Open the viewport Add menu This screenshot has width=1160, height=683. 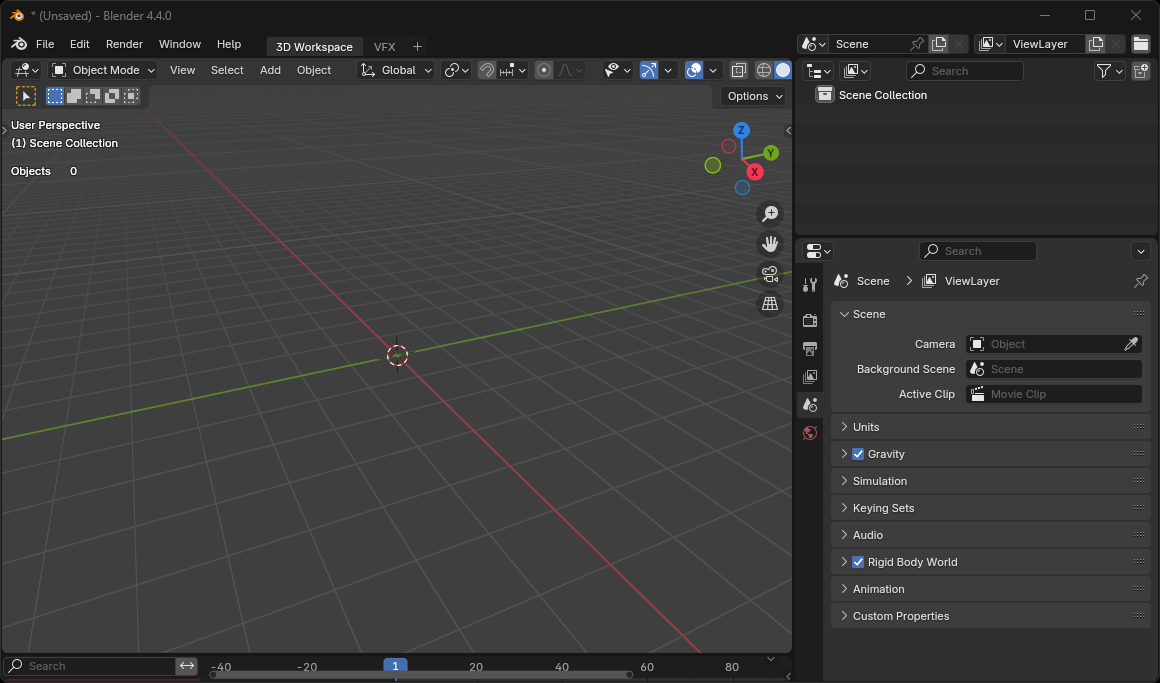point(270,70)
